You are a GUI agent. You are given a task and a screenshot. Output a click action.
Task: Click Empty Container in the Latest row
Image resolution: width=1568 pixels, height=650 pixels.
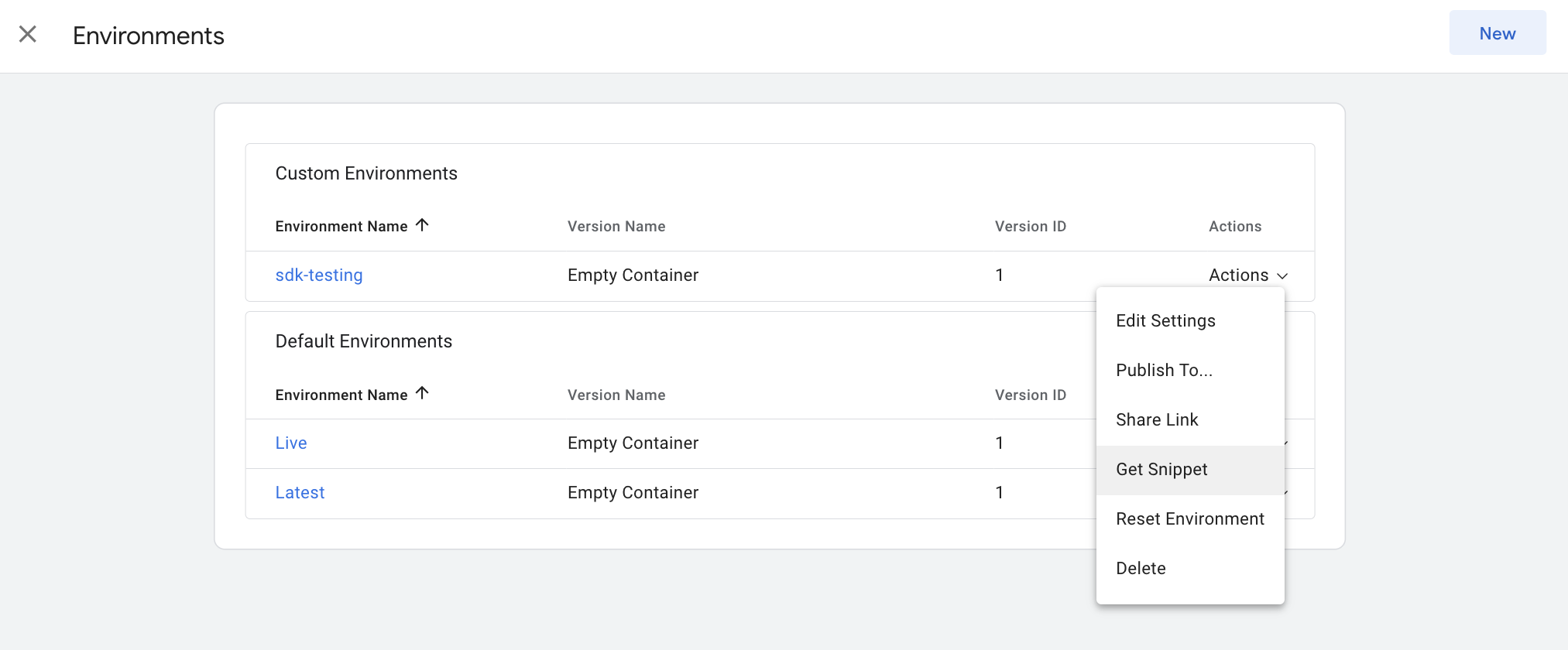[633, 493]
